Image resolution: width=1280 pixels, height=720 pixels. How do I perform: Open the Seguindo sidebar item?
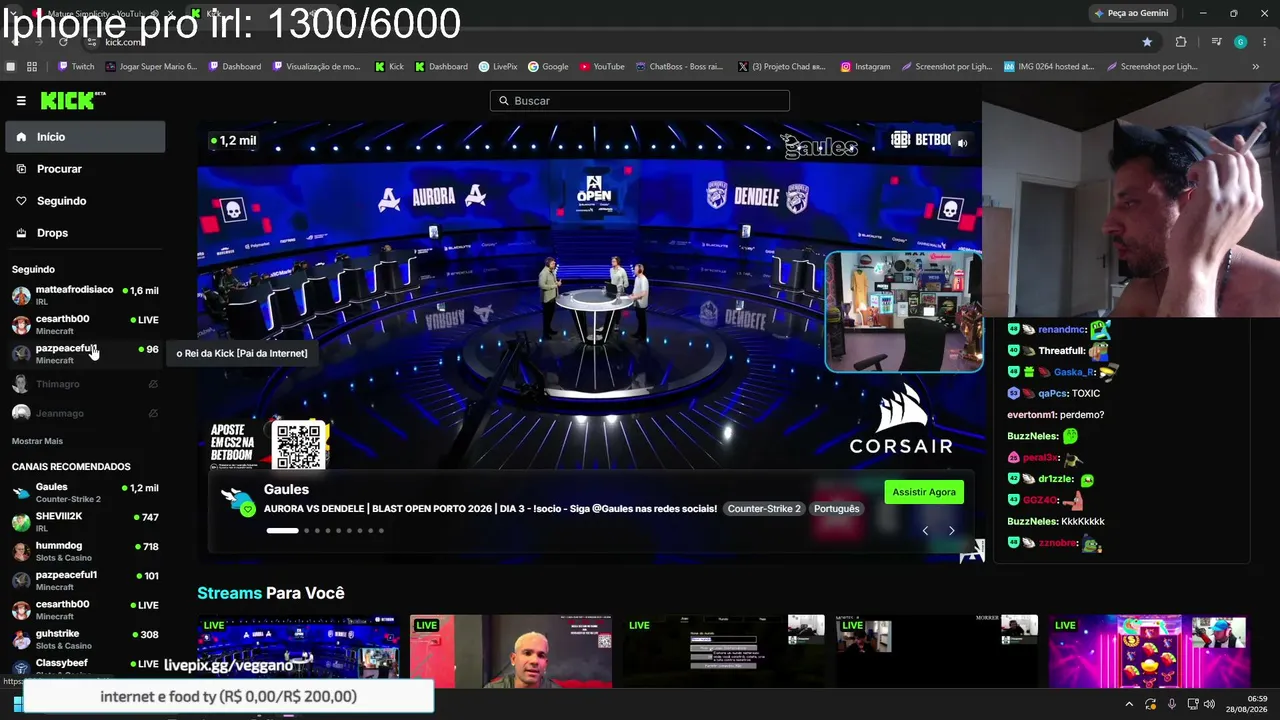[85, 201]
